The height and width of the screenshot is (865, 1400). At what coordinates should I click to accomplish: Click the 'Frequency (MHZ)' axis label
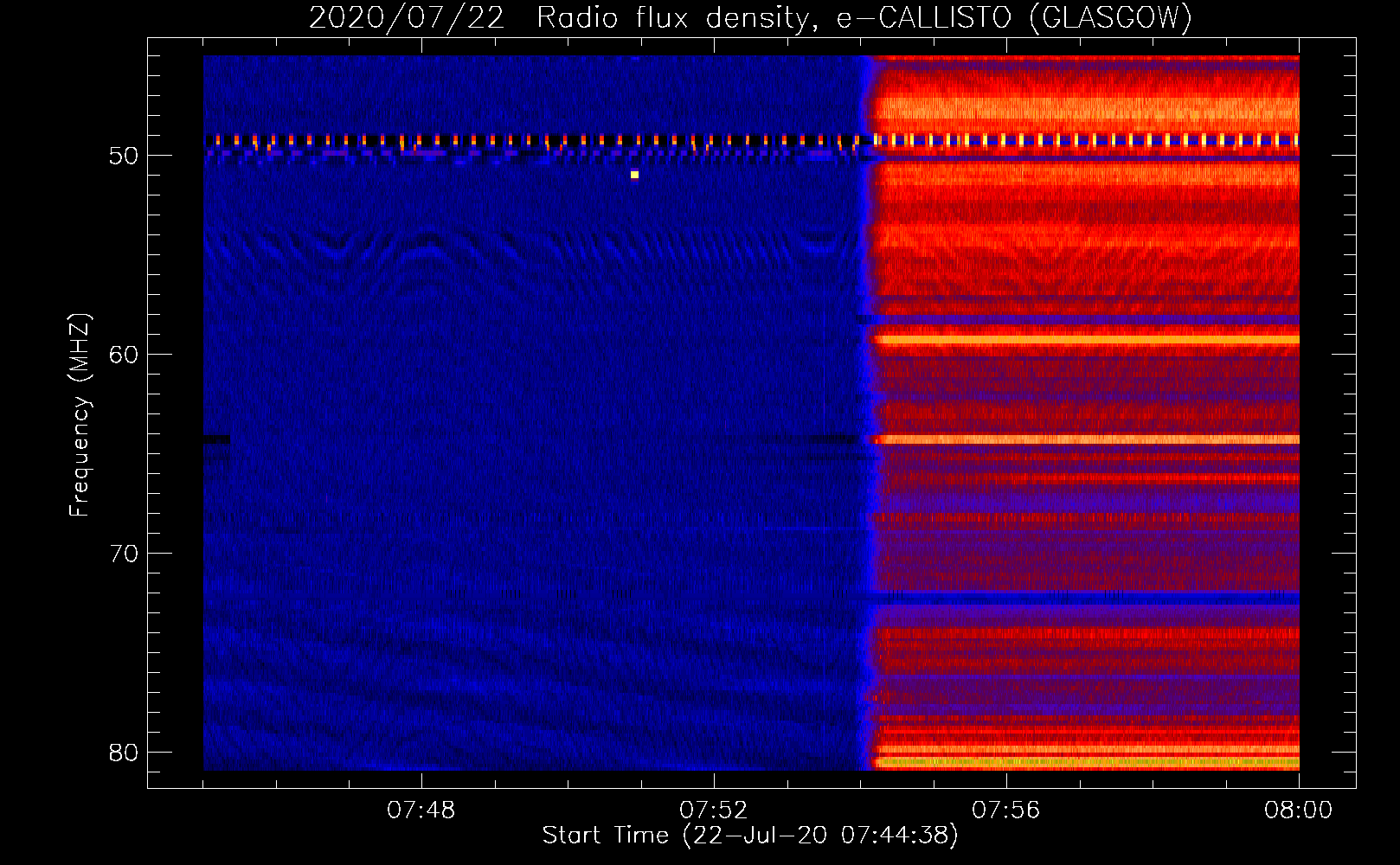[x=80, y=415]
